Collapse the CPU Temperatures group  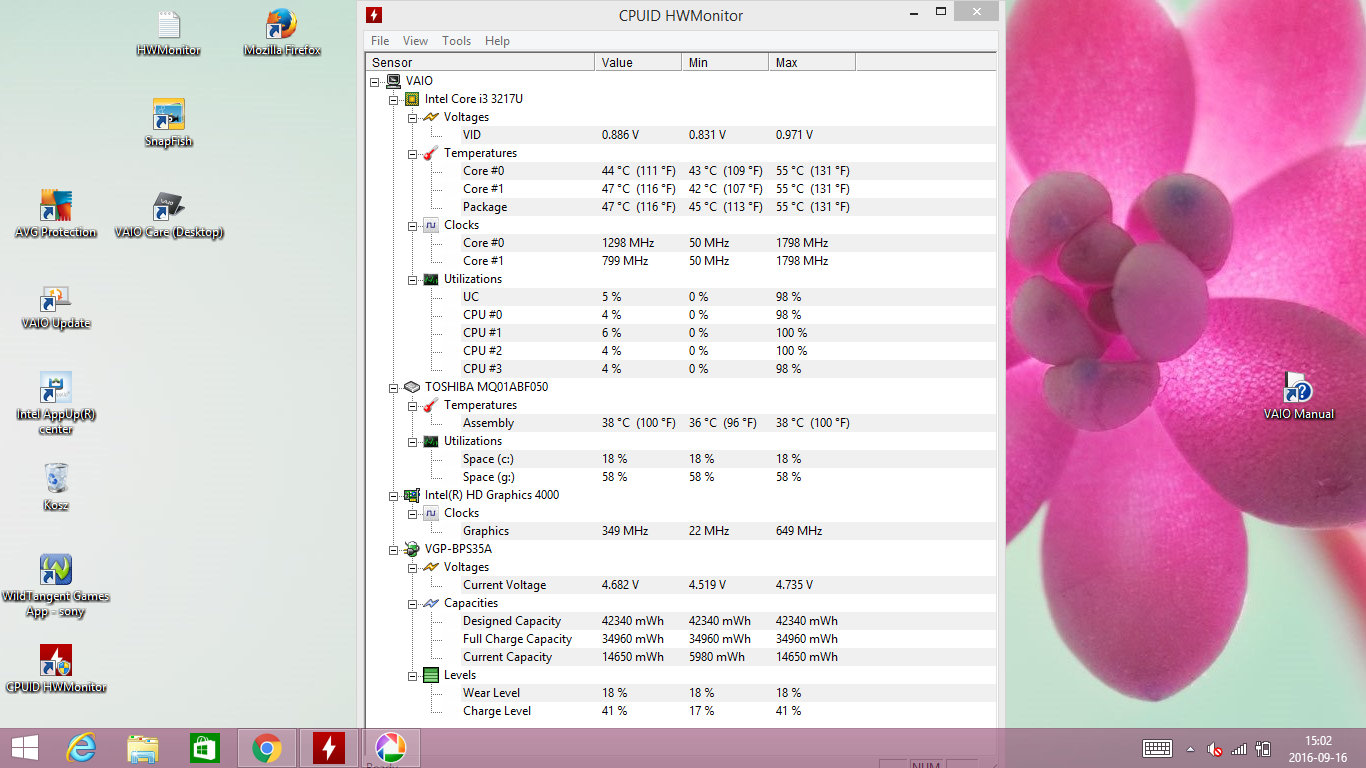click(412, 153)
